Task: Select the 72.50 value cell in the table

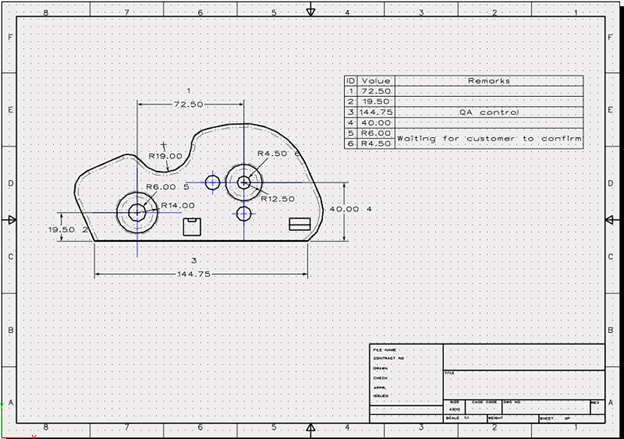Action: tap(376, 91)
